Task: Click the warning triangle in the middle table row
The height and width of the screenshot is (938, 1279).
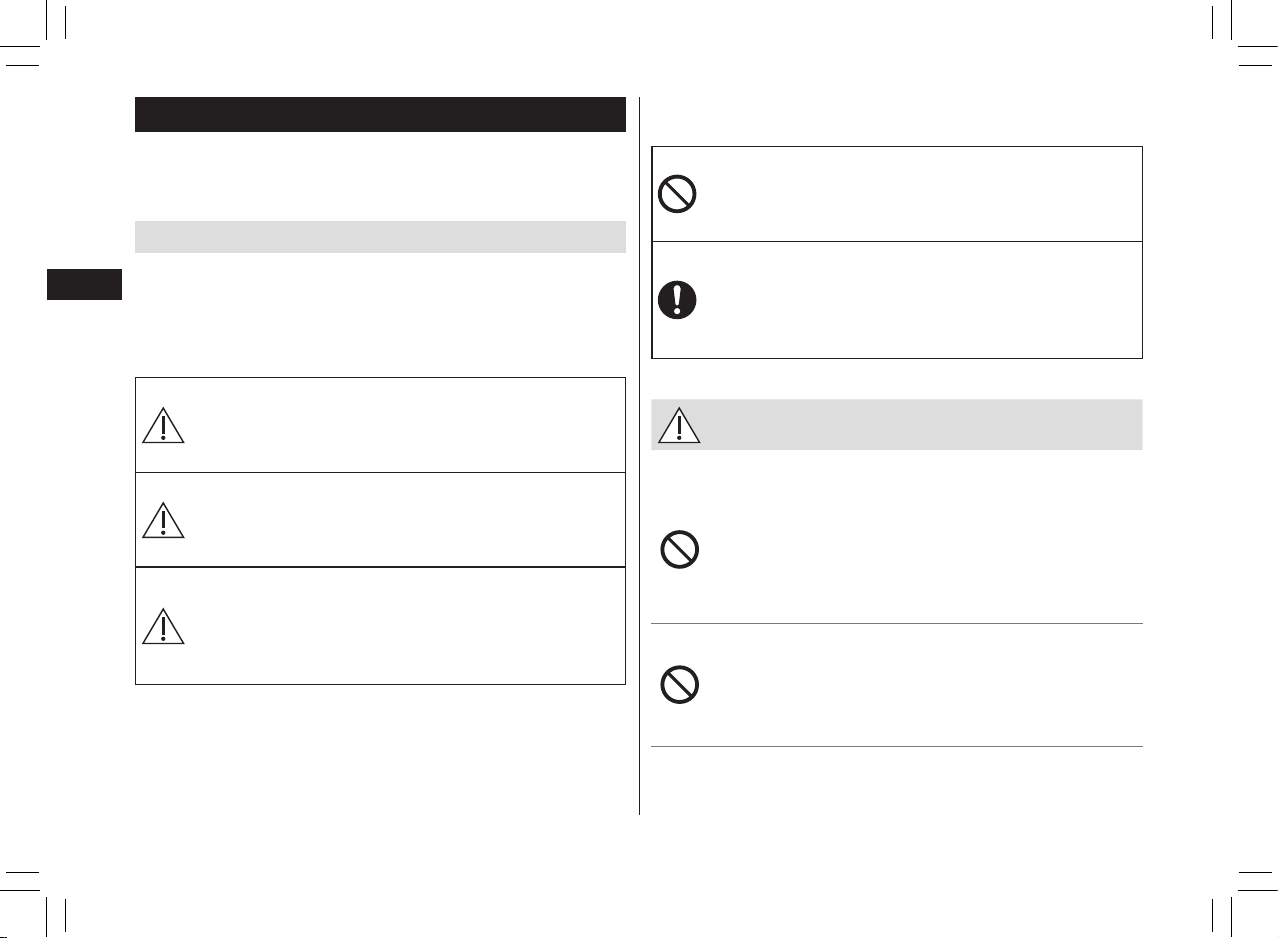Action: [x=163, y=521]
